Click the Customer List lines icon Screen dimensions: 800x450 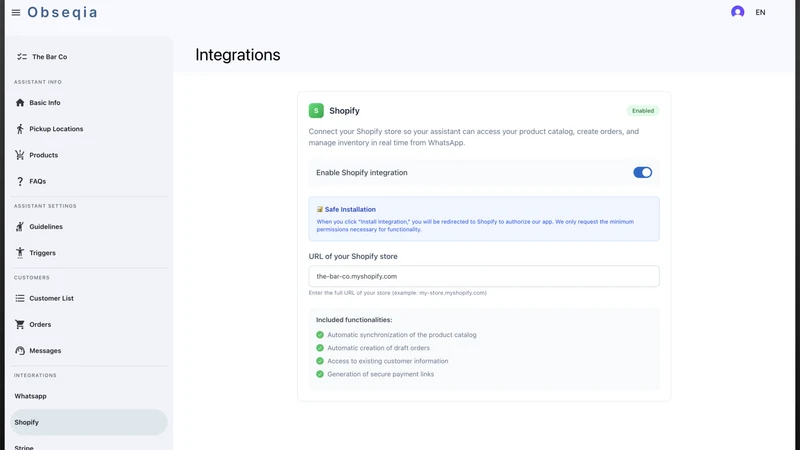tap(20, 298)
